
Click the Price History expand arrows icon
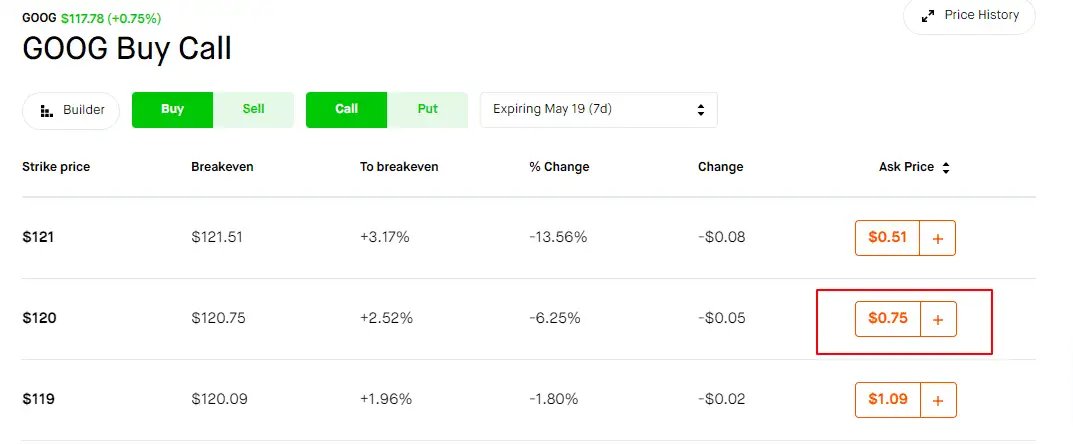click(x=928, y=16)
